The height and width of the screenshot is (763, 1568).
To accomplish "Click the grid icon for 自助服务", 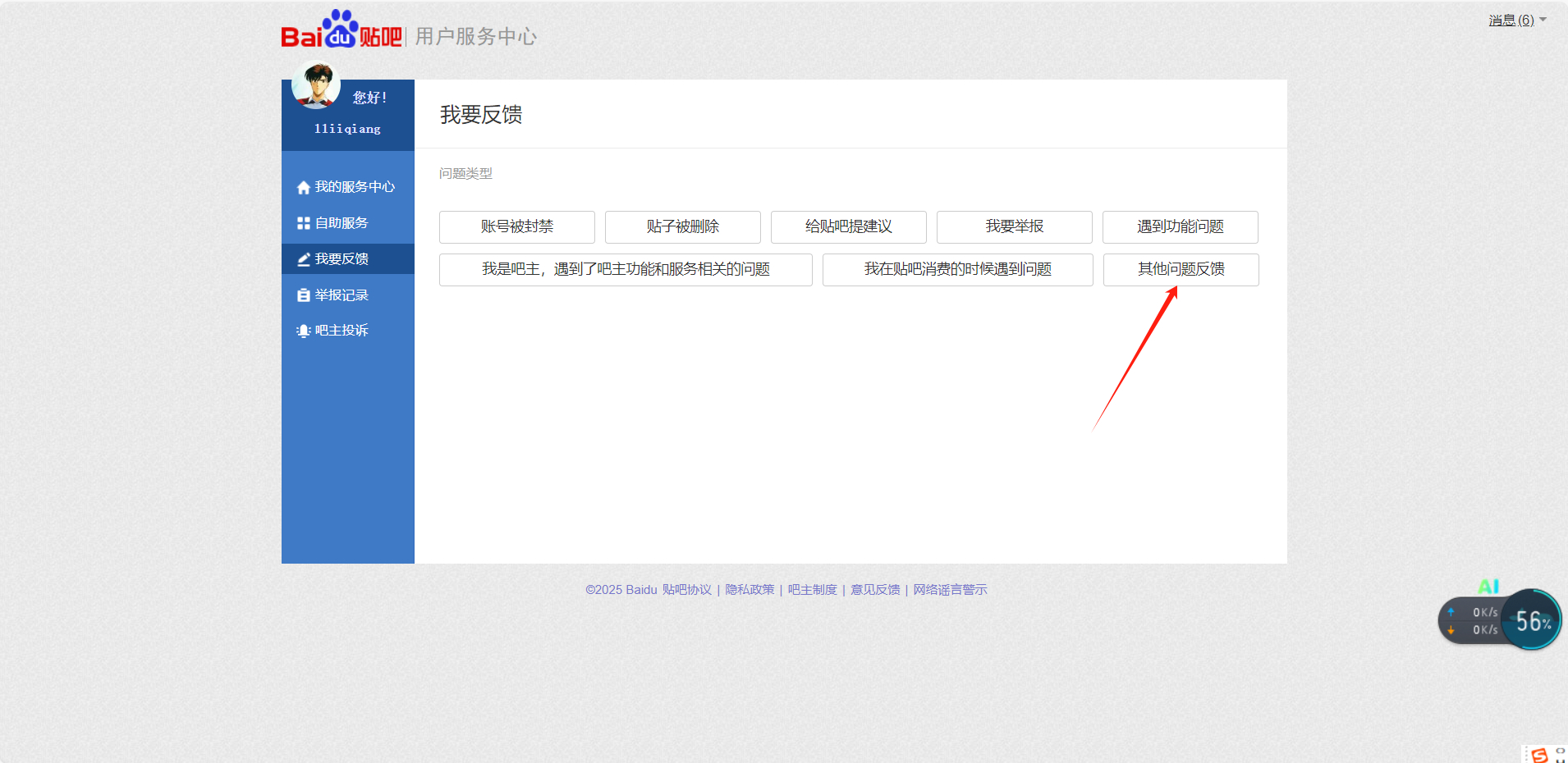I will 303,223.
